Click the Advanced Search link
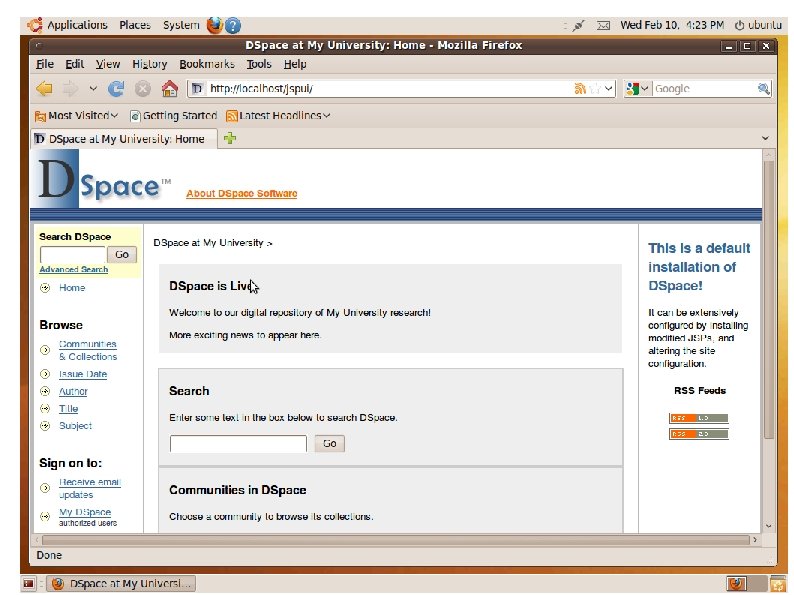Screen dimensions: 794x595 73,269
